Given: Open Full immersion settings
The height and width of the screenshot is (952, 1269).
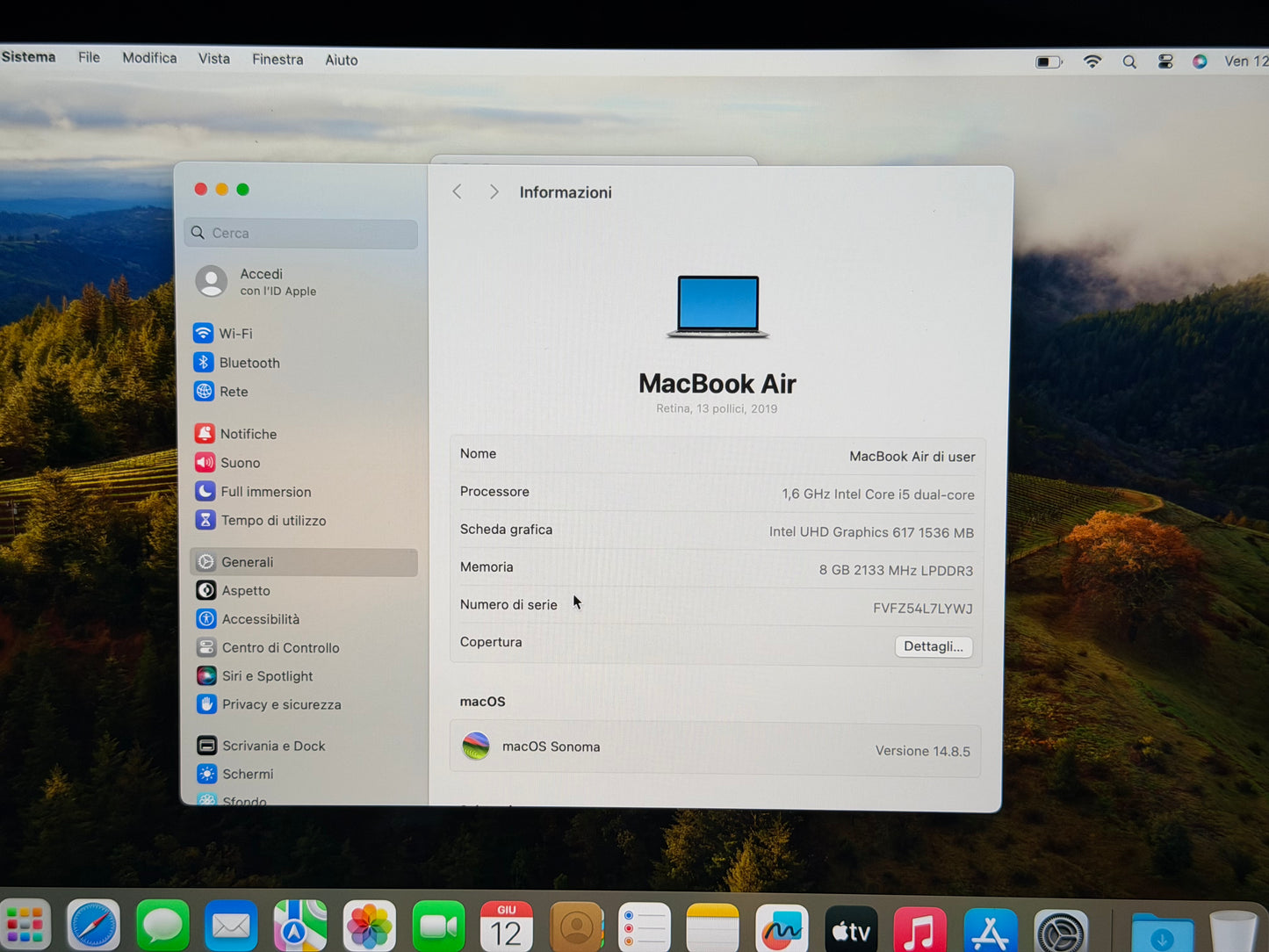Looking at the screenshot, I should pos(254,492).
